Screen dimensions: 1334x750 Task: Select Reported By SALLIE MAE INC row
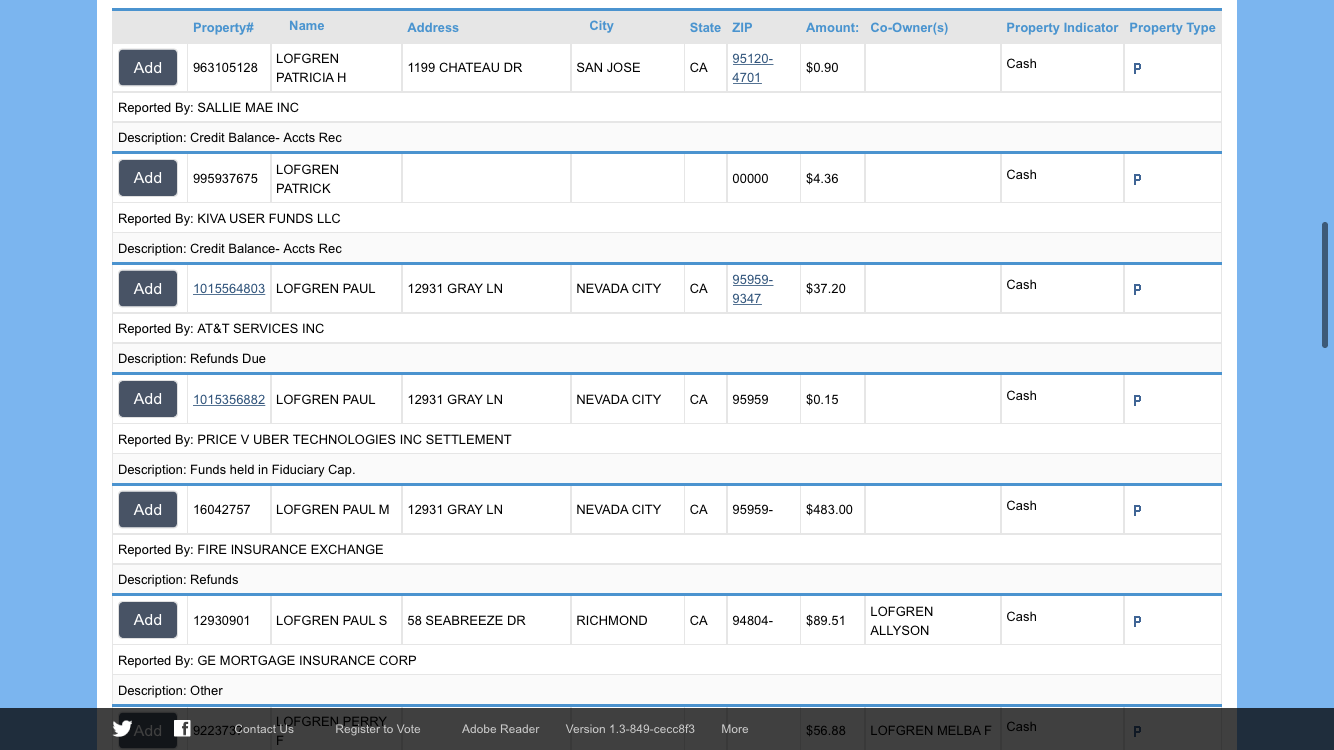pos(667,107)
